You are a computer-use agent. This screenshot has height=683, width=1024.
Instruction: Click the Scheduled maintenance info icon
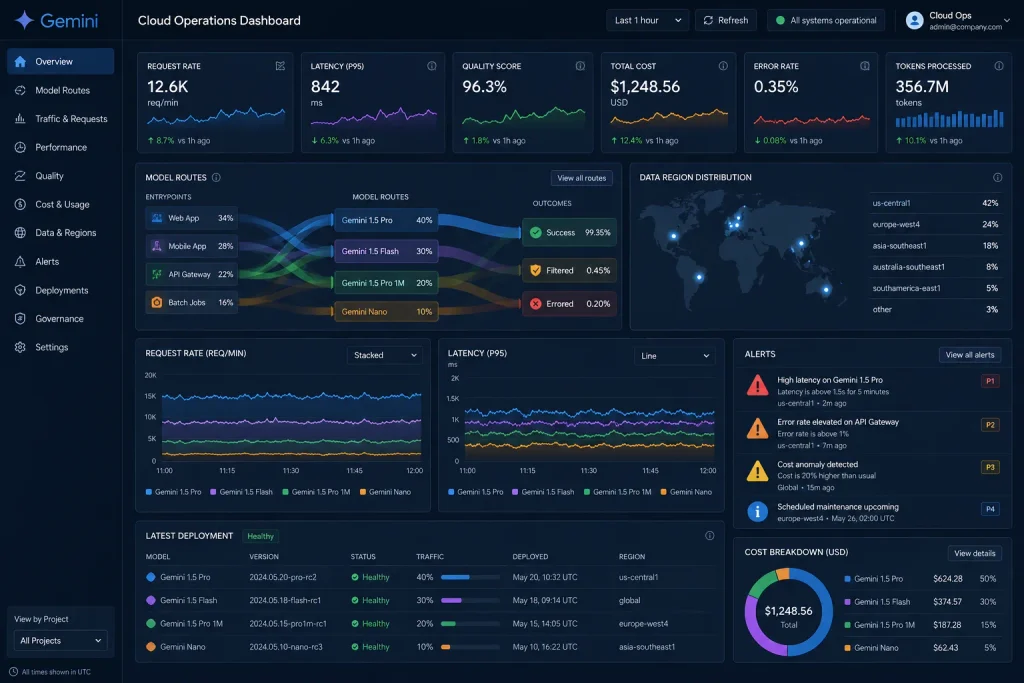[x=757, y=511]
